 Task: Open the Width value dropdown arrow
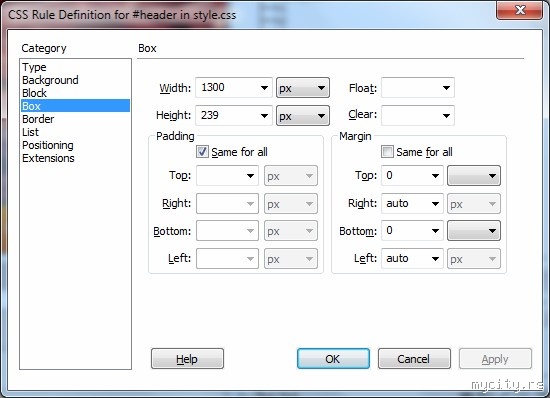tap(264, 88)
